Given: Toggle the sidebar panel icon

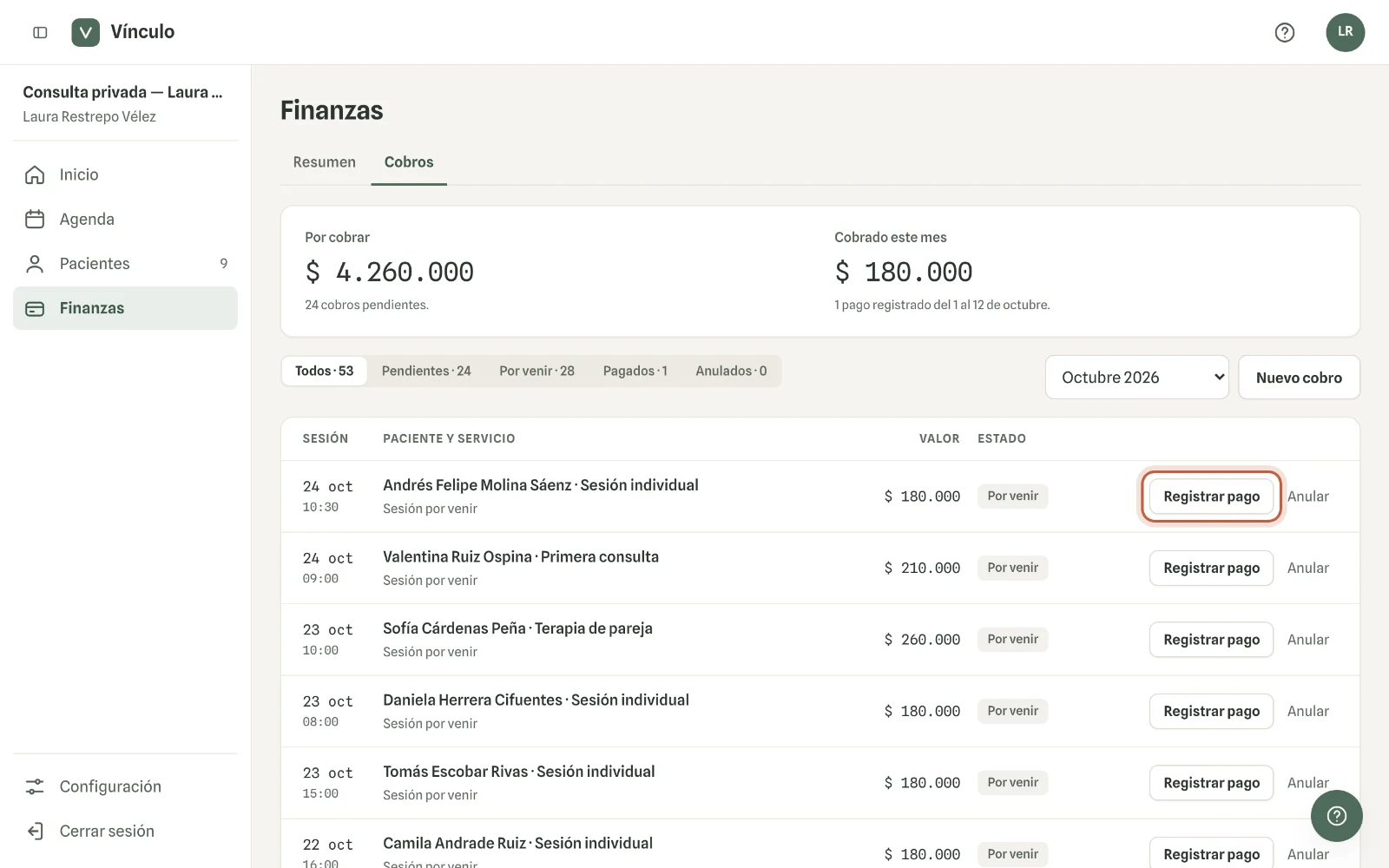Looking at the screenshot, I should [x=40, y=32].
